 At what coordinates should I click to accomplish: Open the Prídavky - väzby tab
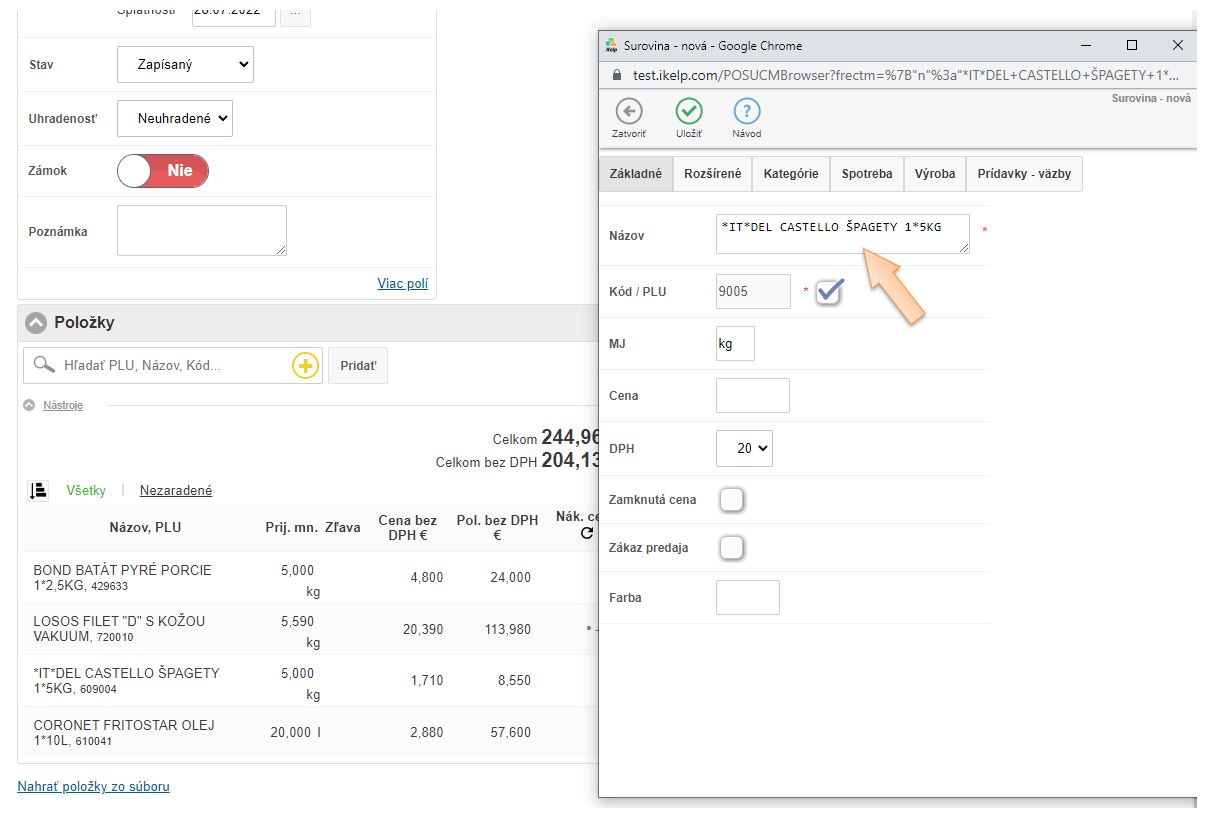coord(1024,173)
